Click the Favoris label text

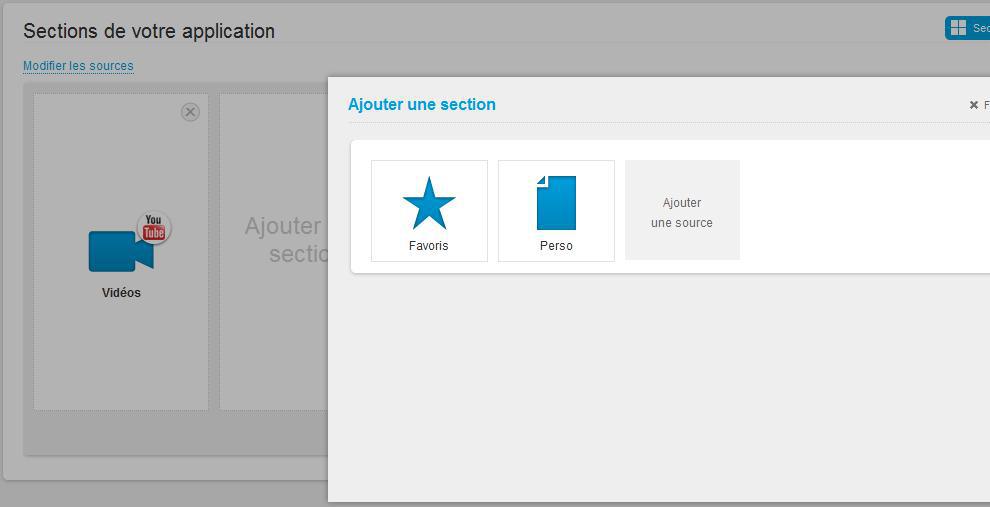point(428,246)
